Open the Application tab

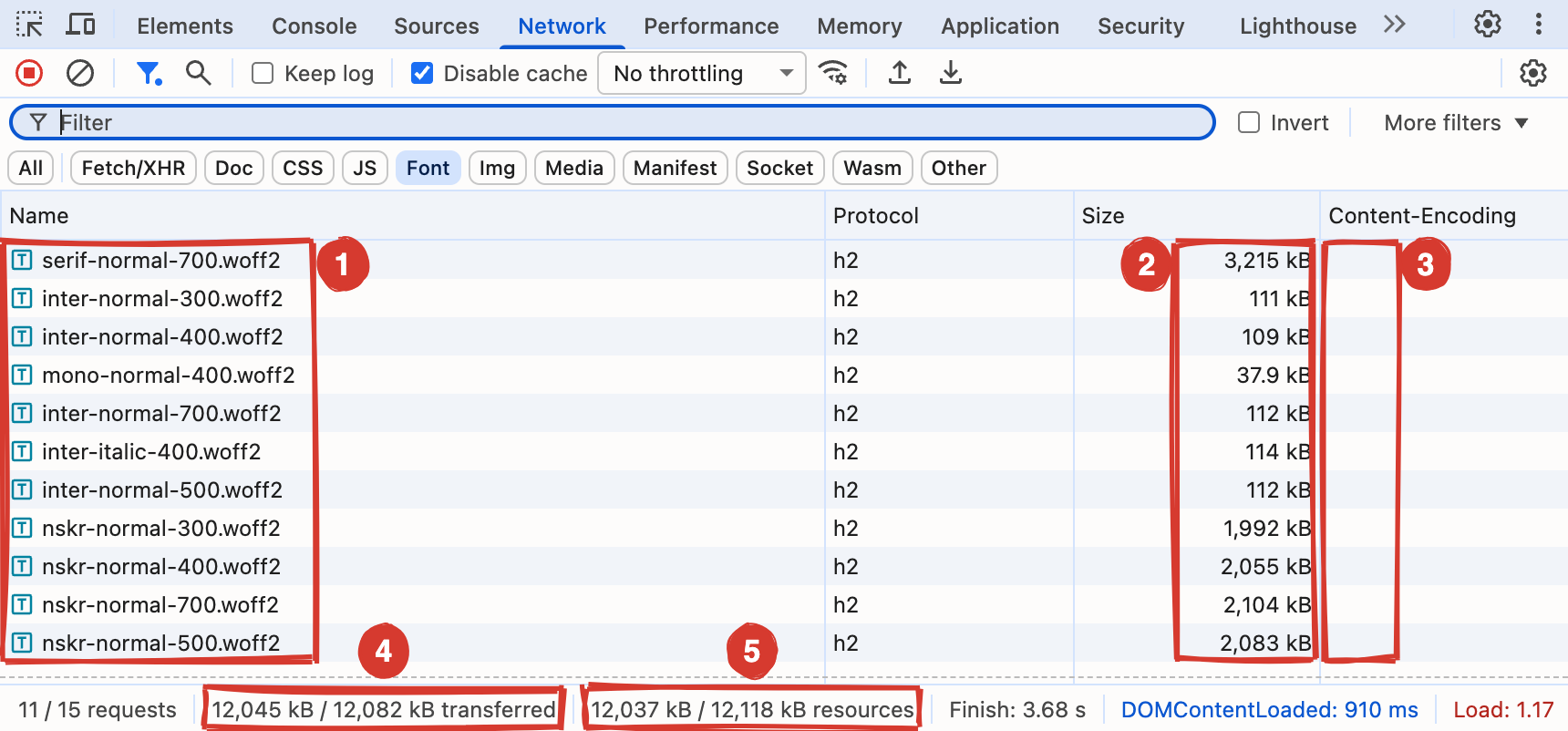point(1000,26)
